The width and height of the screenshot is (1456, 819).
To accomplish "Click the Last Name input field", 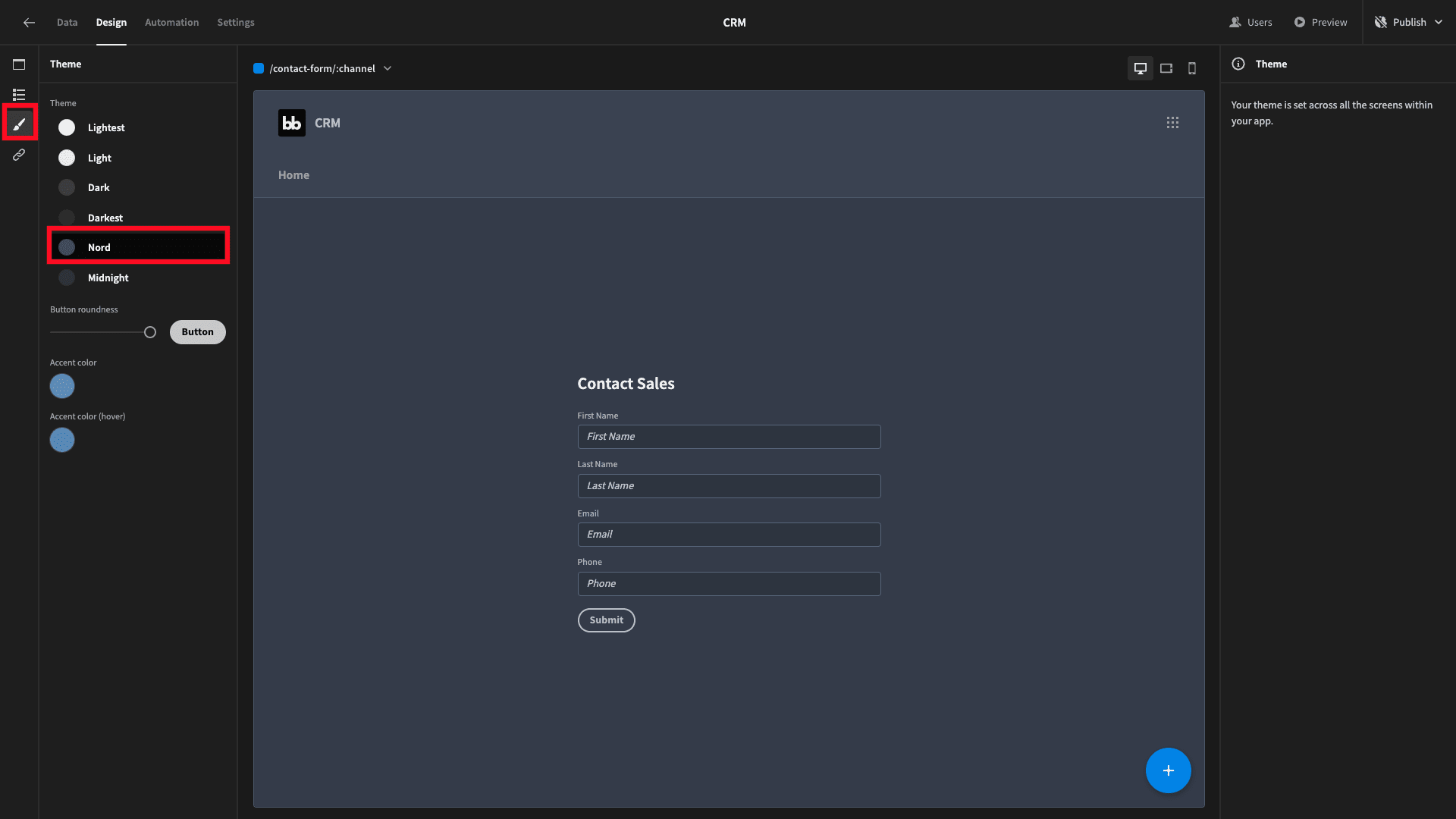I will 729,486.
